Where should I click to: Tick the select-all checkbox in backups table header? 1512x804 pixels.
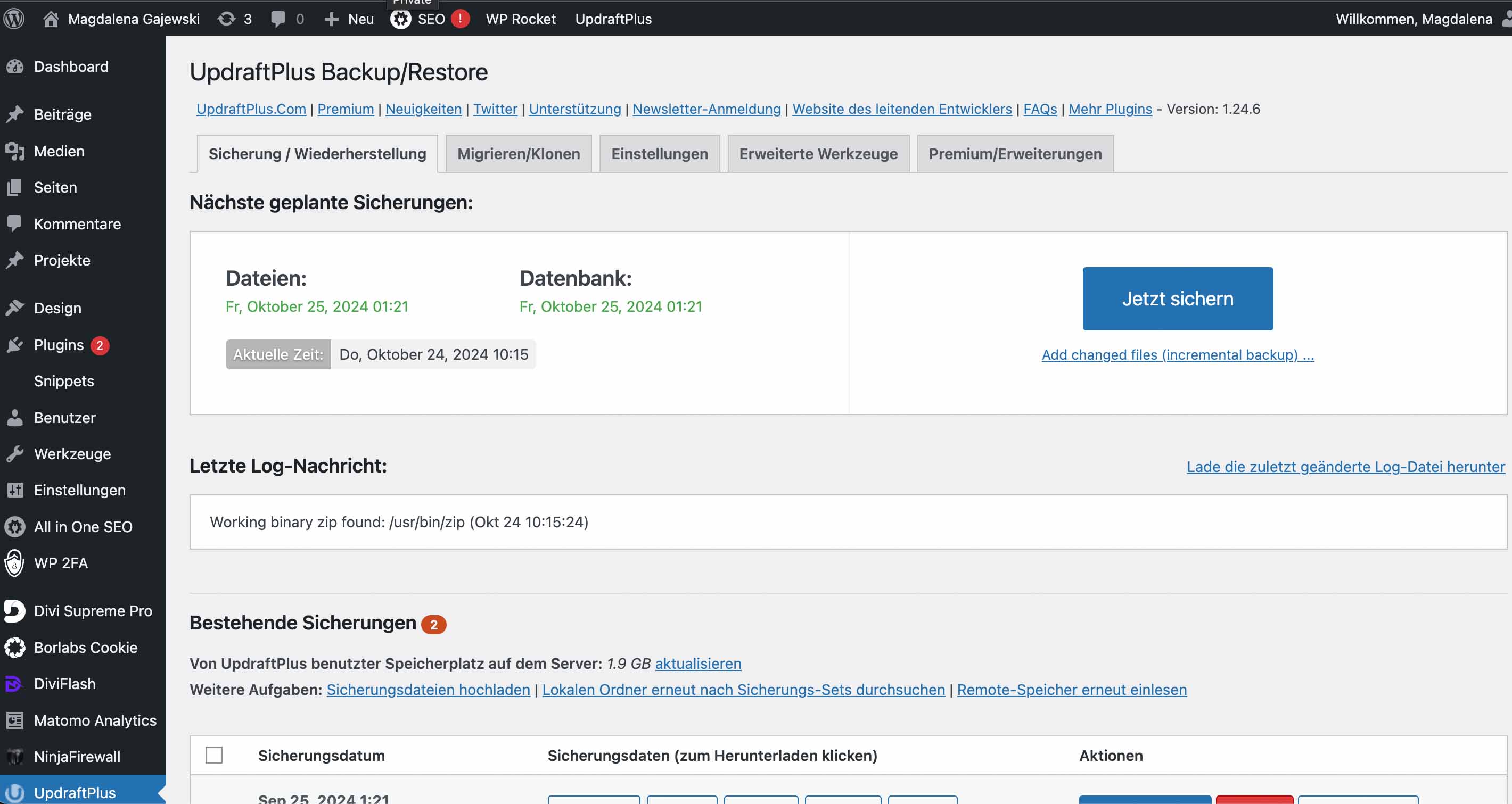tap(214, 756)
